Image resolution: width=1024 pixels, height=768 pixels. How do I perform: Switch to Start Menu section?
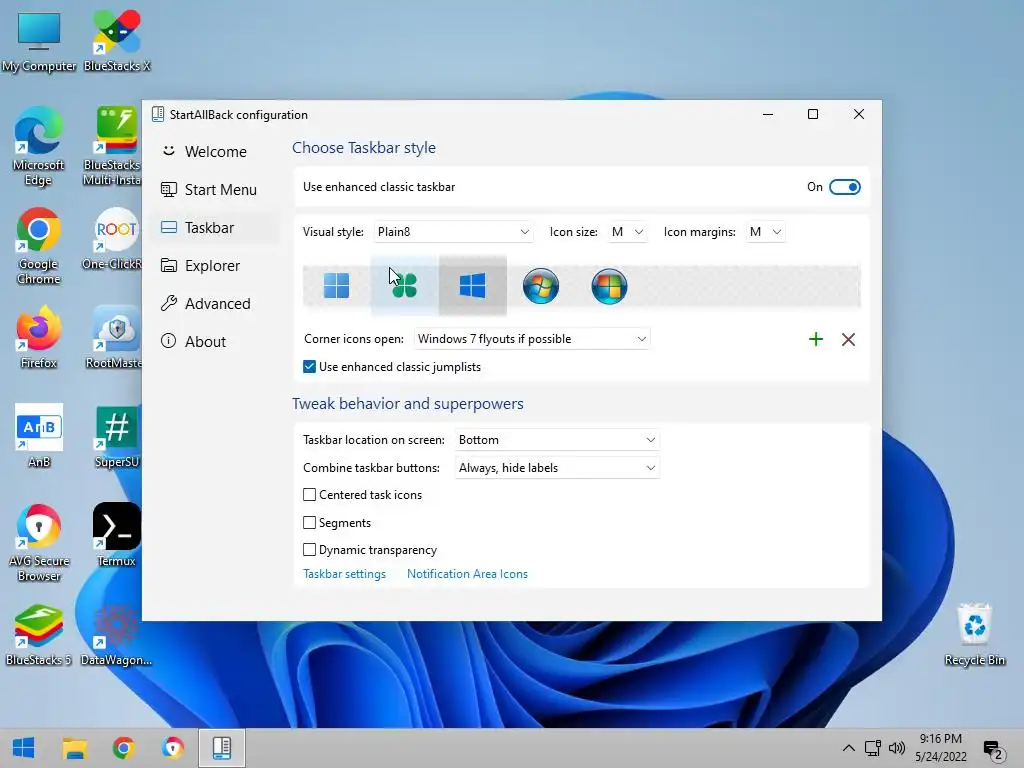[214, 190]
